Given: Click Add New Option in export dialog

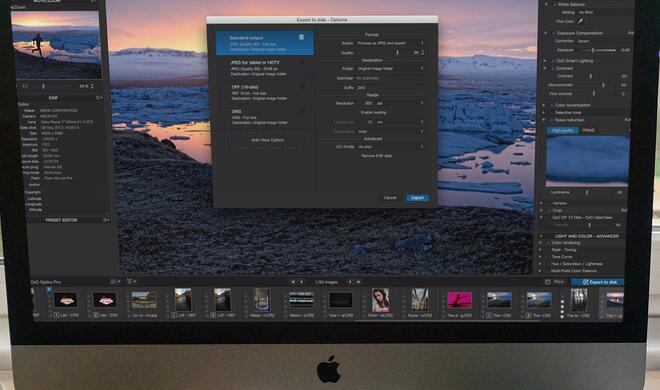Looking at the screenshot, I should (268, 140).
